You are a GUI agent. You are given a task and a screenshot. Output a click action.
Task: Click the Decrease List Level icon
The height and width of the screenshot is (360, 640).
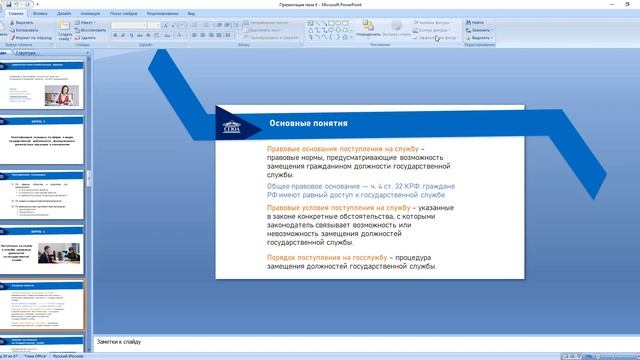(x=219, y=25)
